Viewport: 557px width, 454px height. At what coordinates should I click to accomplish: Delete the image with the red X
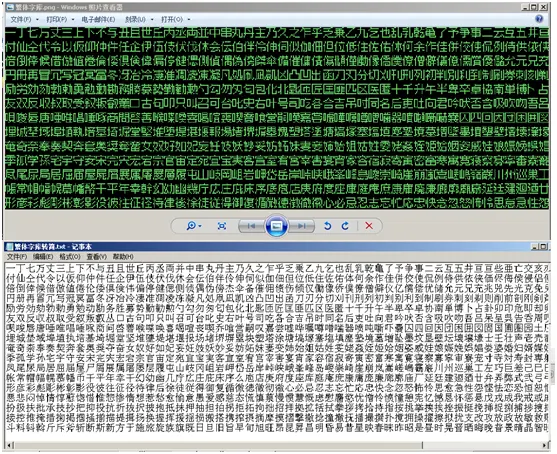pyautogui.click(x=369, y=226)
